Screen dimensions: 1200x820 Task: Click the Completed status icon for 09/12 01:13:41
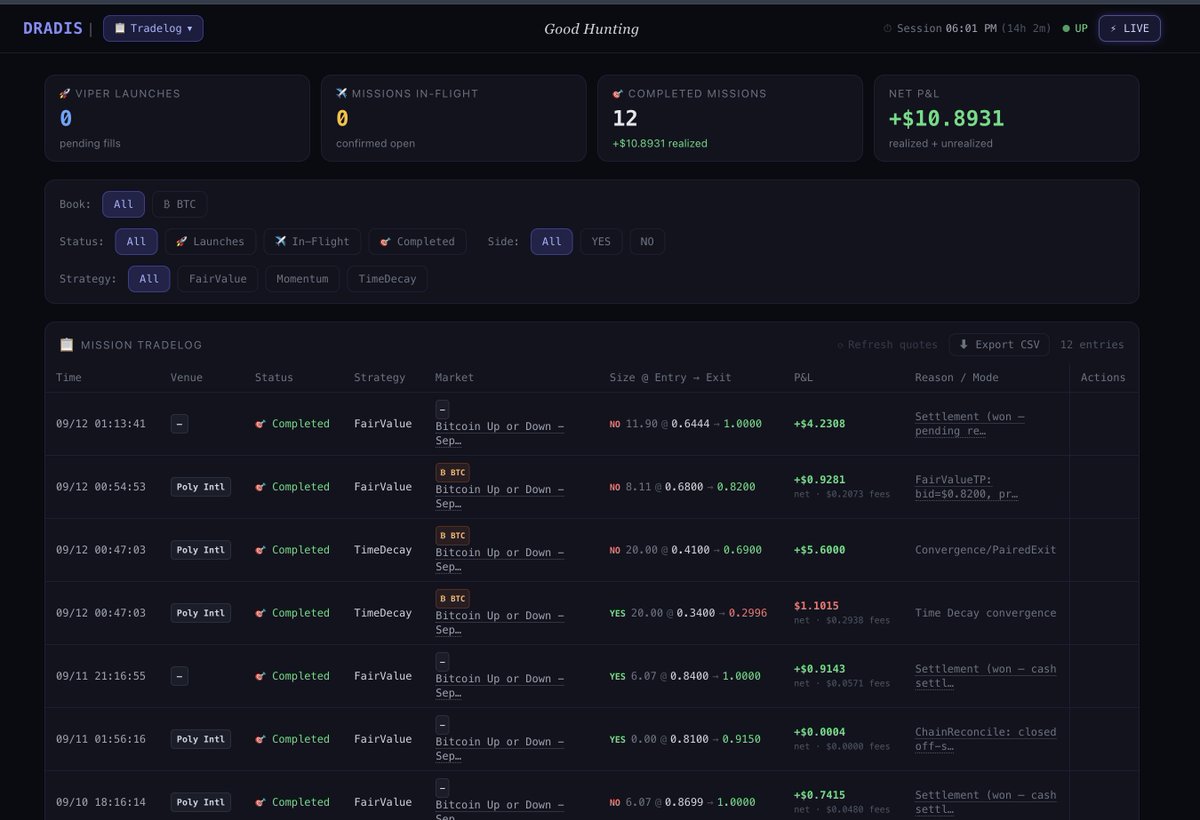point(261,424)
